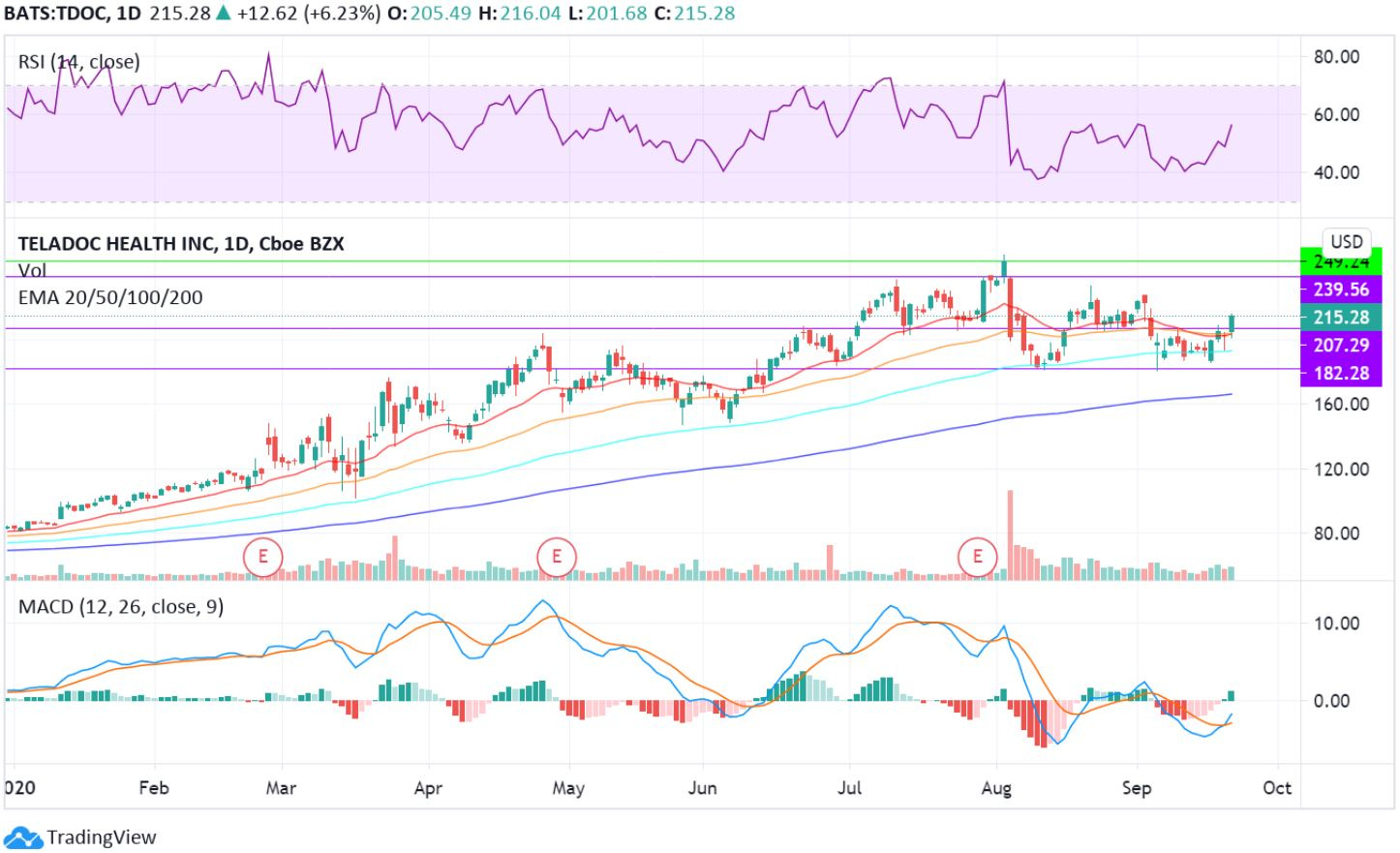The width and height of the screenshot is (1400, 853).
Task: Click the earnings marker near August
Action: coord(977,557)
